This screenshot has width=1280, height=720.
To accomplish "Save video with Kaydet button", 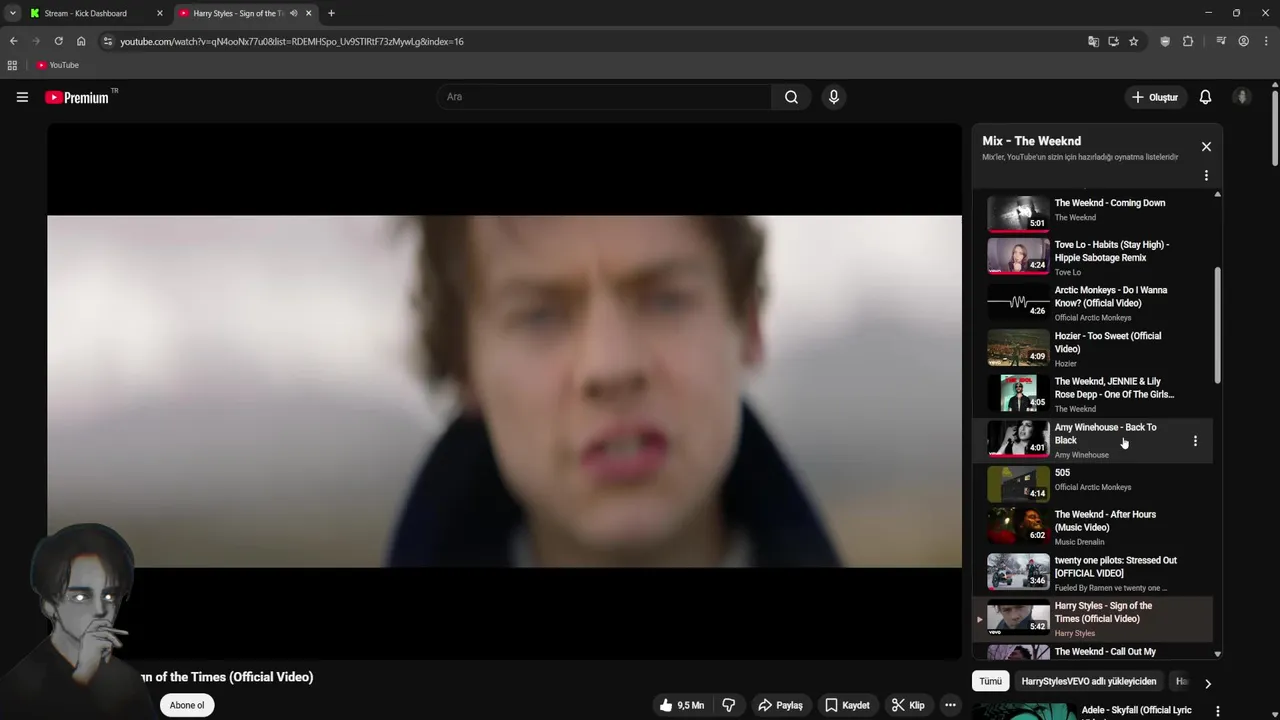I will coord(847,705).
